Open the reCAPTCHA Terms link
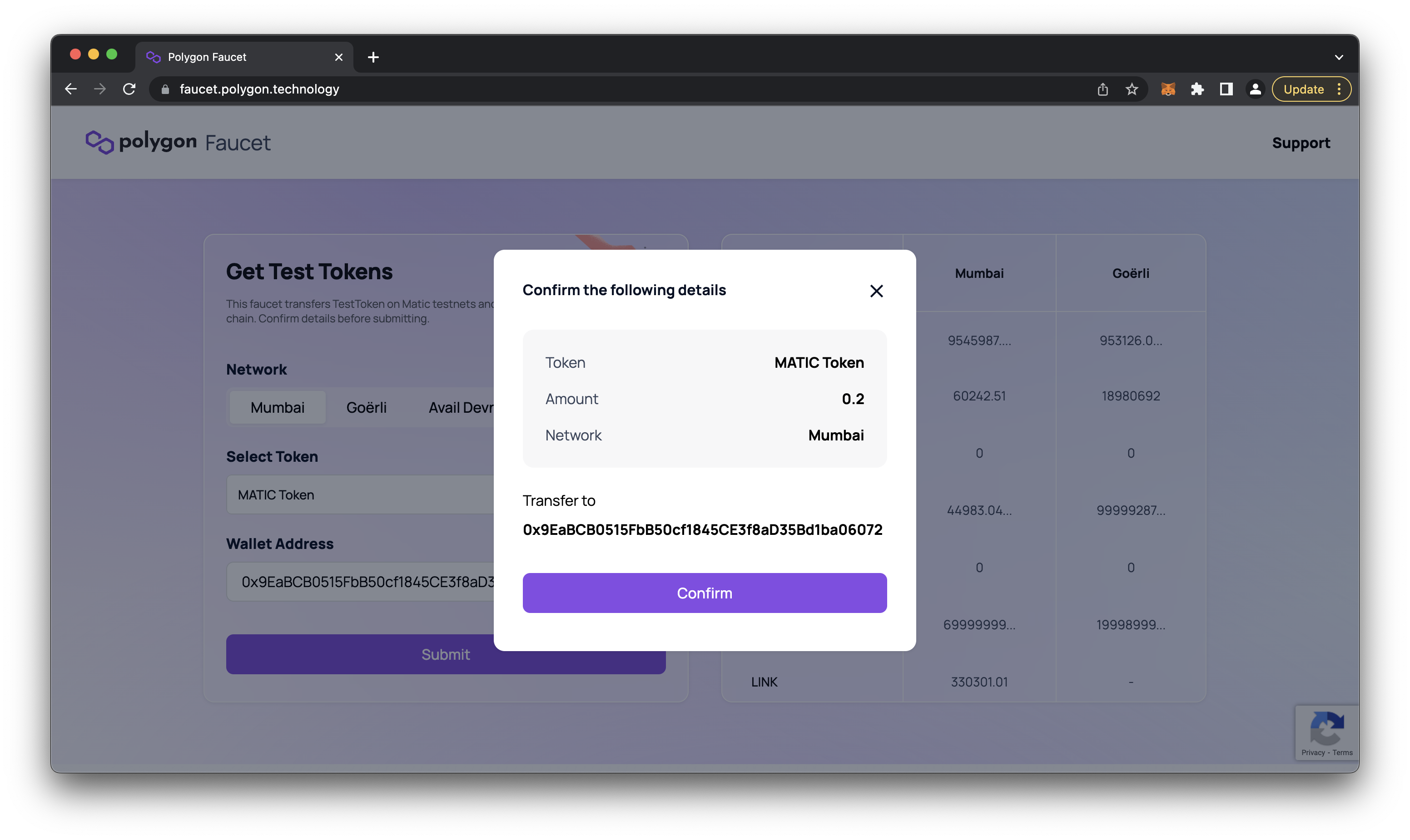The height and width of the screenshot is (840, 1410). pyautogui.click(x=1342, y=752)
